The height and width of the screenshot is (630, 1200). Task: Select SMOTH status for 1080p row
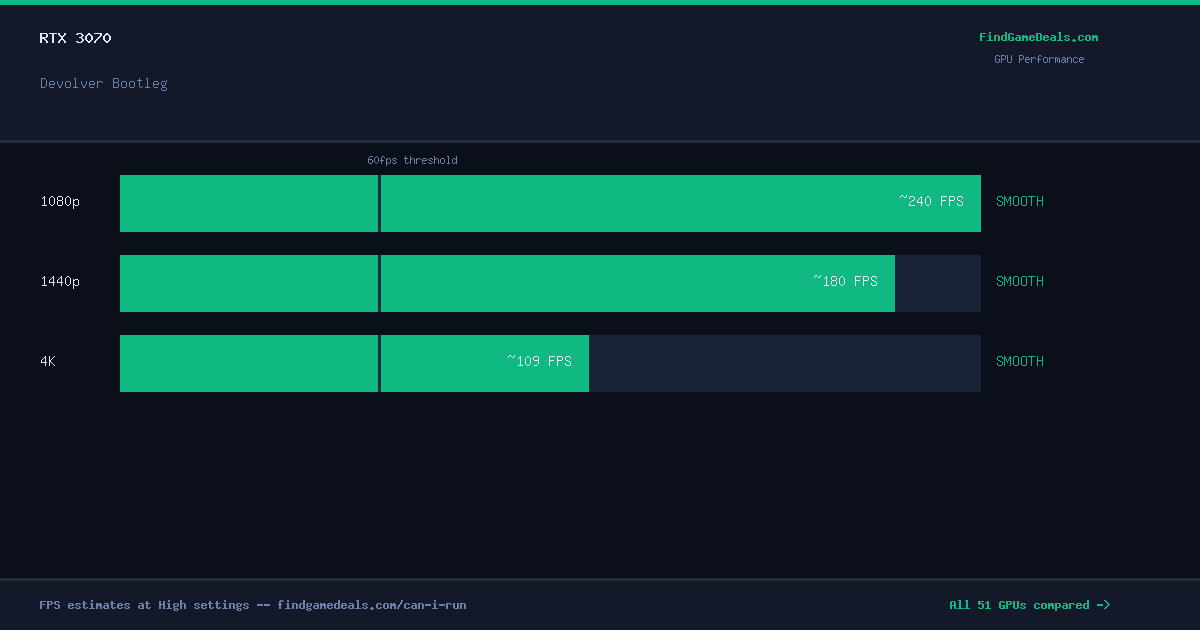(1020, 201)
